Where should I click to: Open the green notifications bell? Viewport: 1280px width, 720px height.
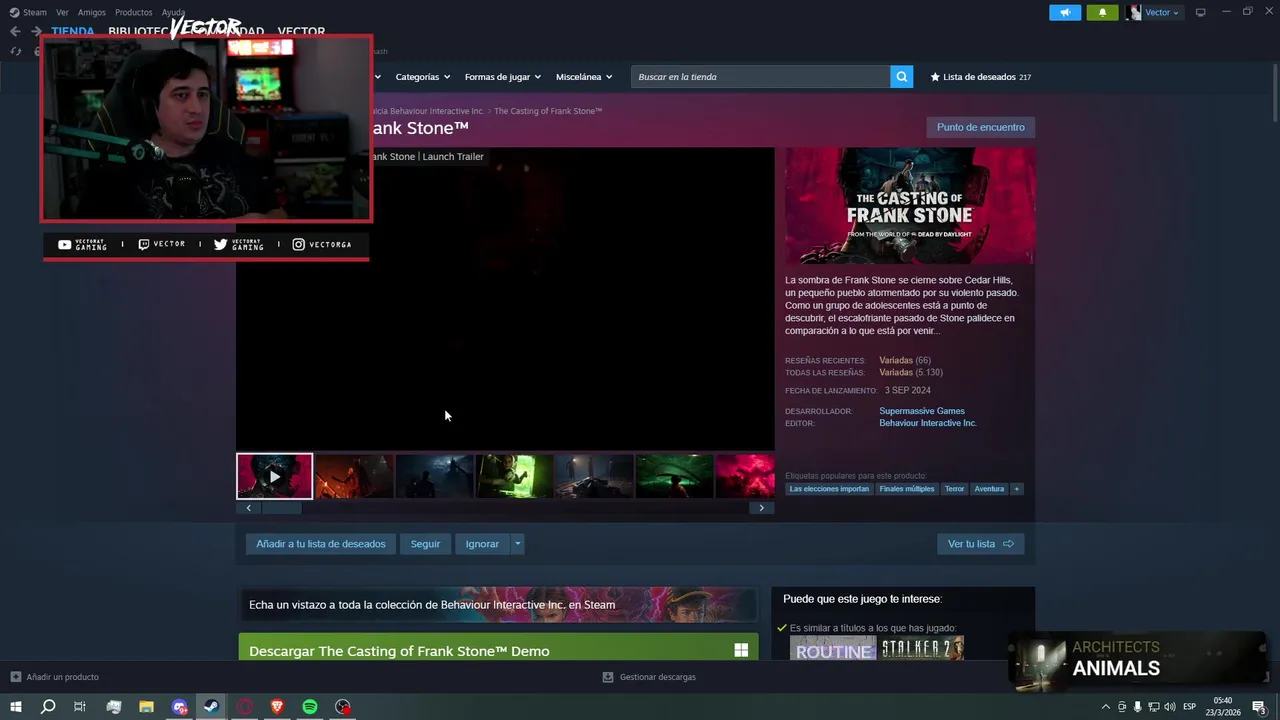(1102, 12)
